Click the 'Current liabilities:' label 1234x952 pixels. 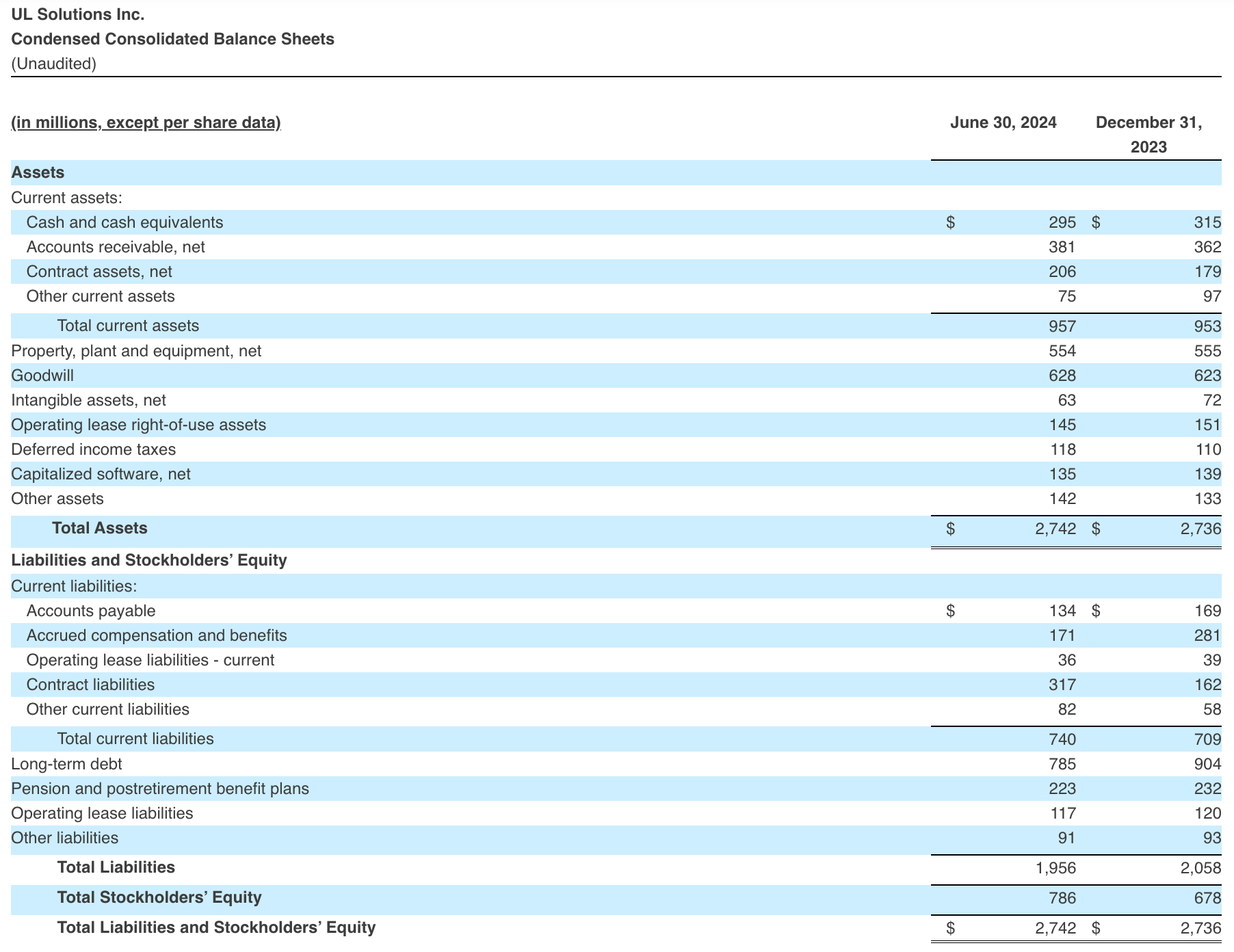[75, 586]
